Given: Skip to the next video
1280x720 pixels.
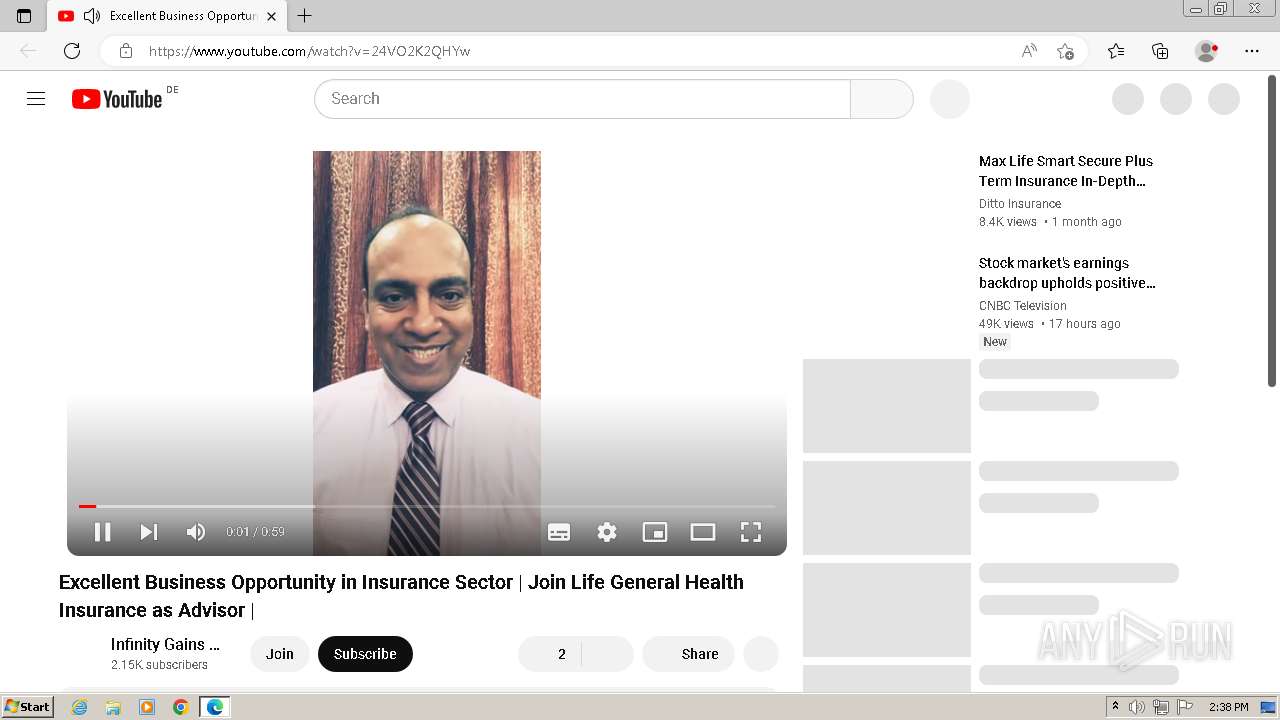Looking at the screenshot, I should pos(149,532).
